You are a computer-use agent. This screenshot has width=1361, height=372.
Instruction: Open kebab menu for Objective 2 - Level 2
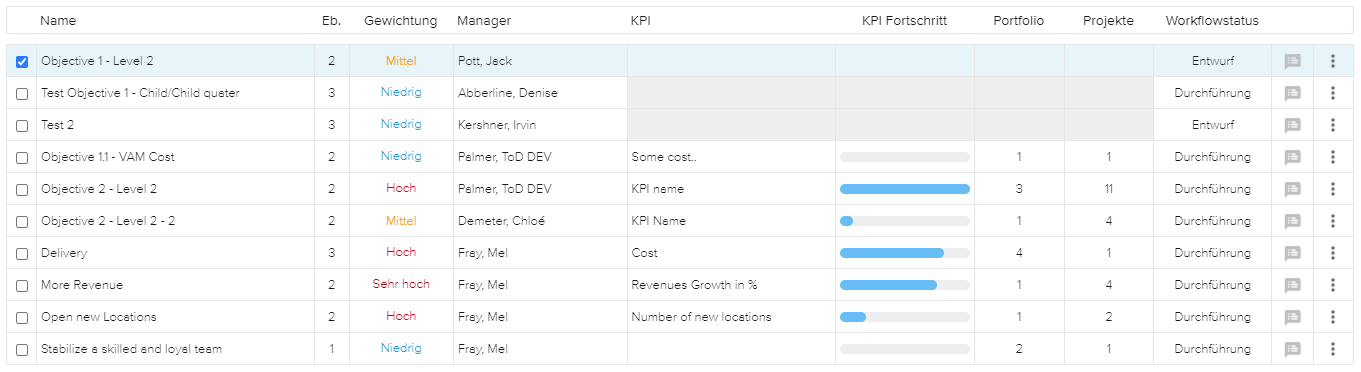pos(1332,189)
